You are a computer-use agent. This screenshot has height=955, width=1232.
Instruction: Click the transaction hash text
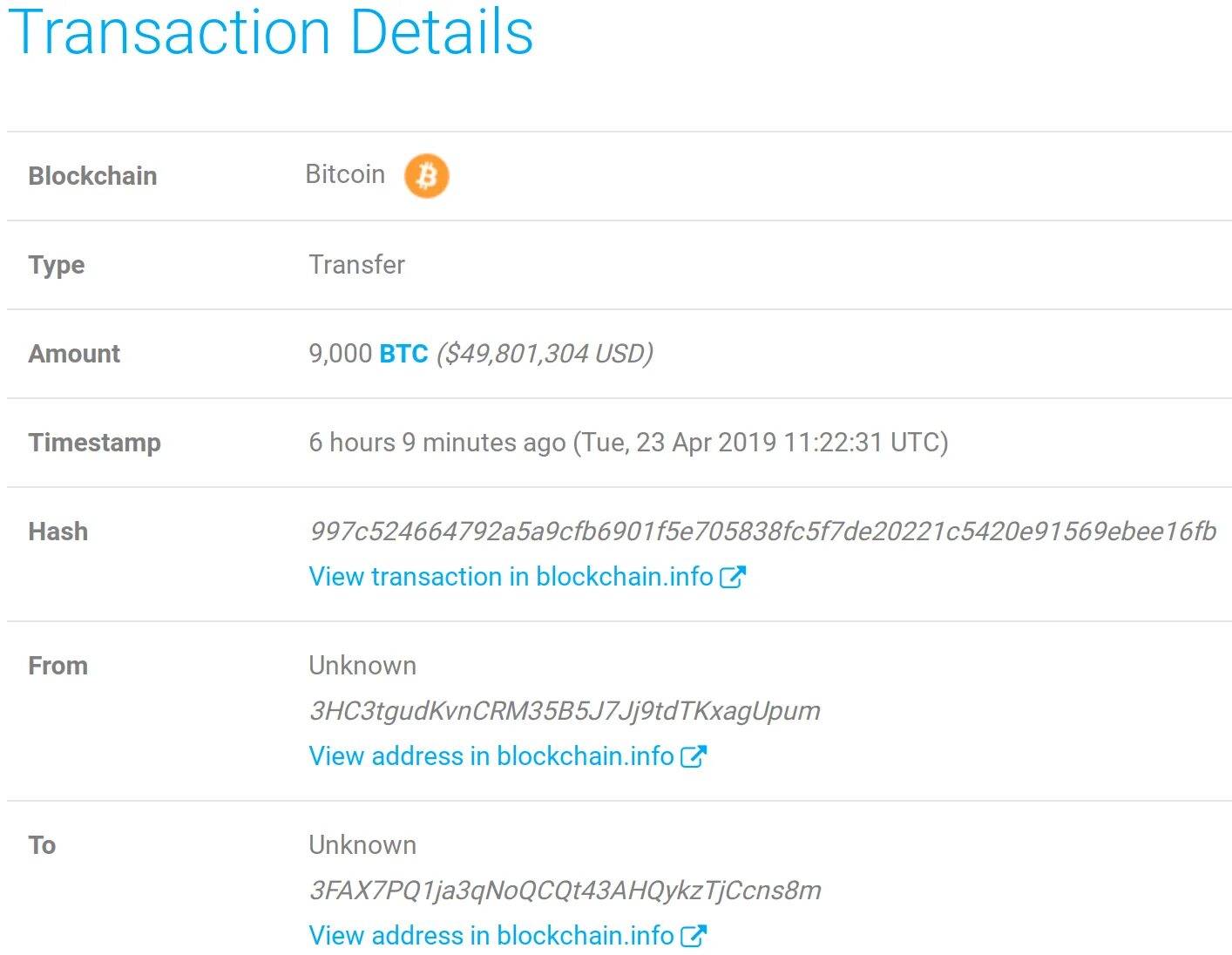pos(762,532)
